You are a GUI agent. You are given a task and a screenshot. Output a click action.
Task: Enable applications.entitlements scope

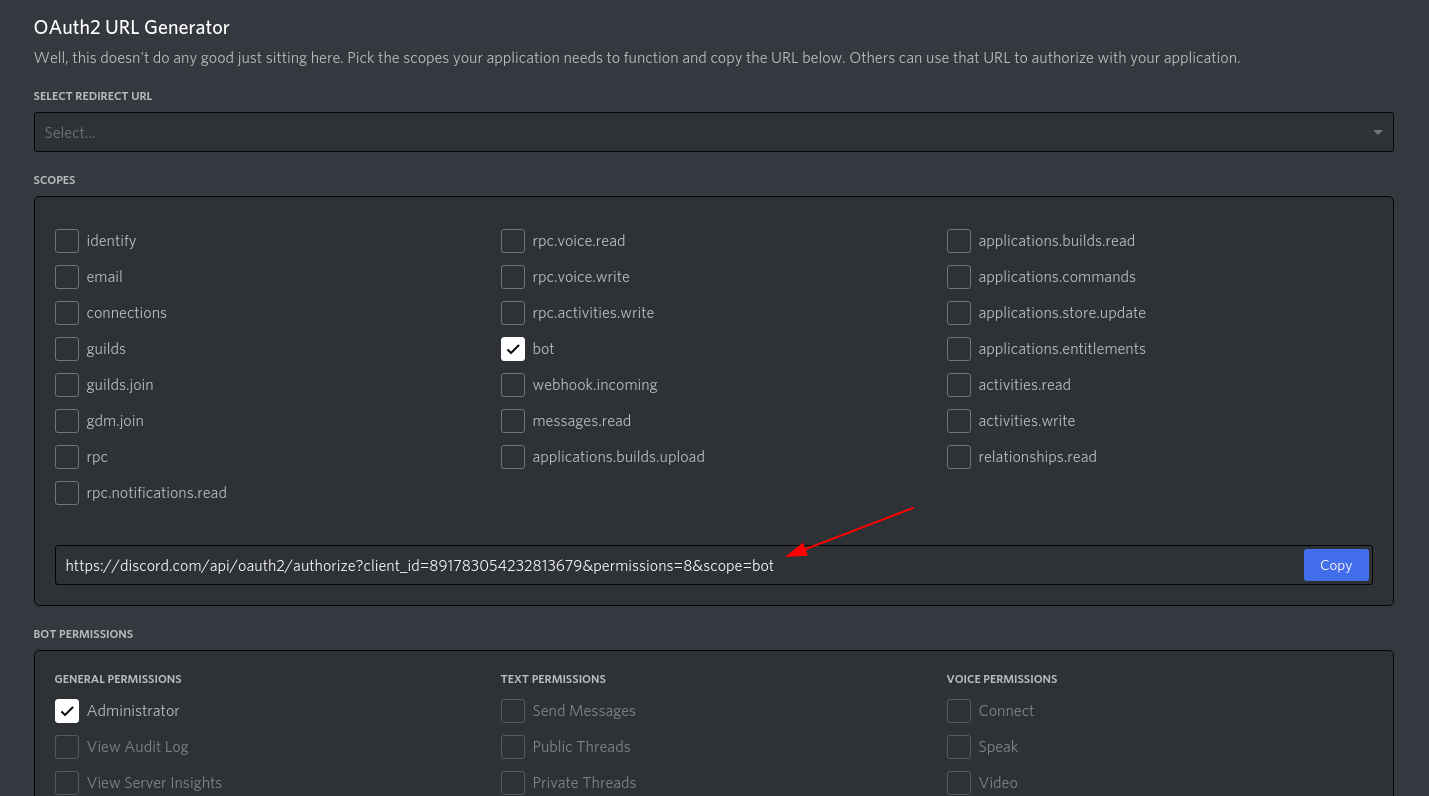click(959, 349)
